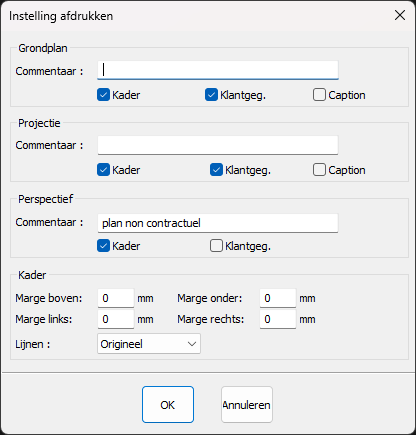
Task: Click the Lijnen dropdown chevron arrow
Action: click(x=192, y=344)
